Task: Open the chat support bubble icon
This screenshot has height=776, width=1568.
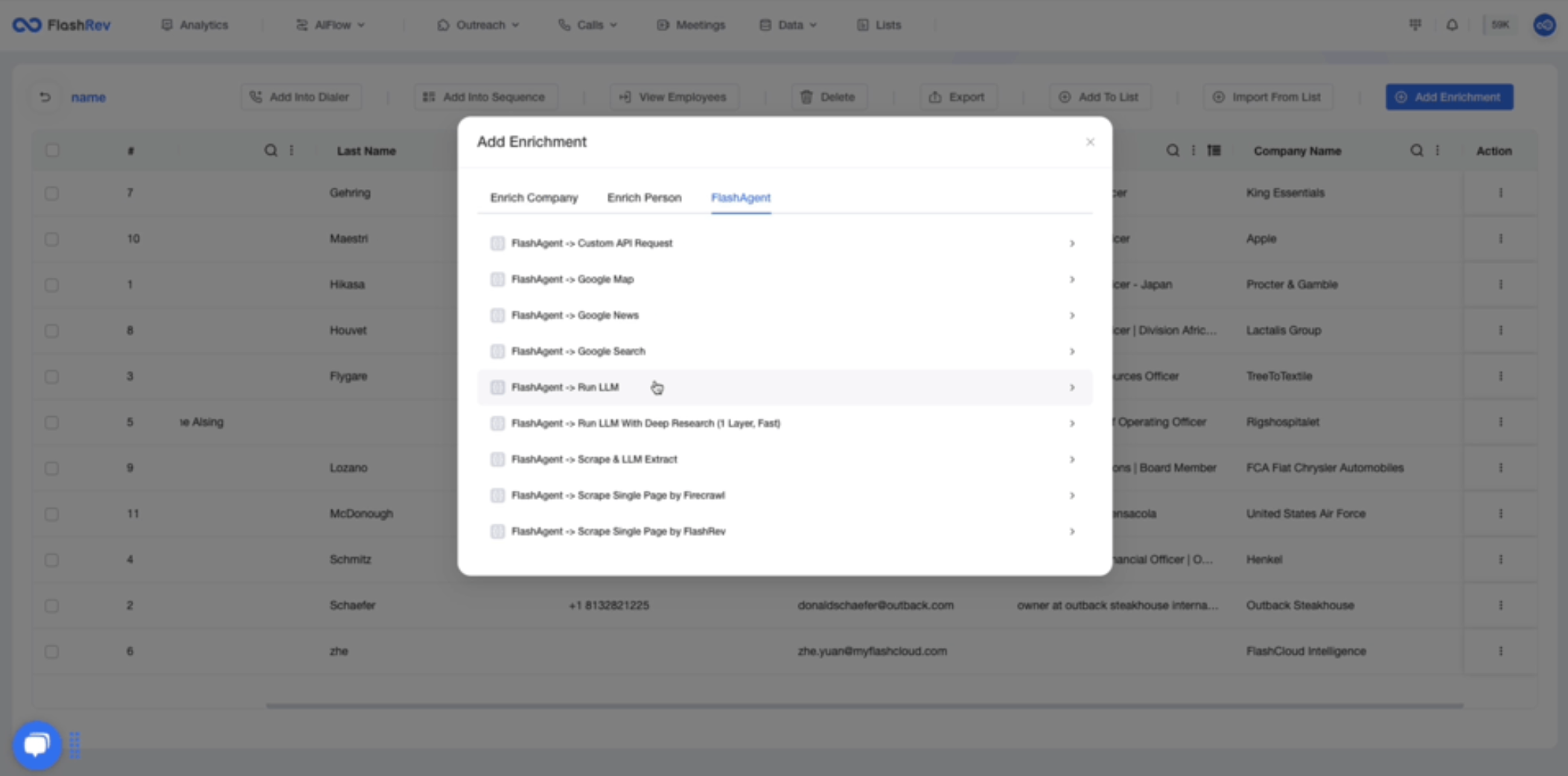Action: coord(36,744)
